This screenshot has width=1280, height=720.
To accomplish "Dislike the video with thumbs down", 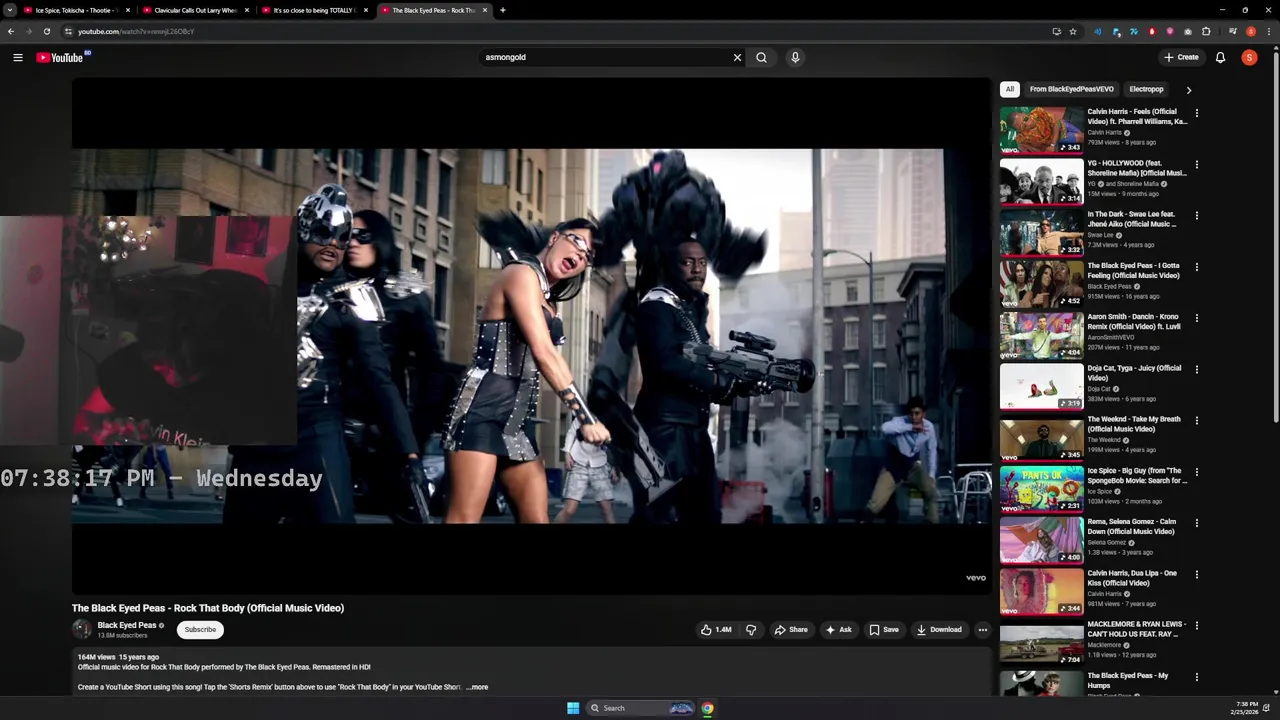I will (751, 630).
